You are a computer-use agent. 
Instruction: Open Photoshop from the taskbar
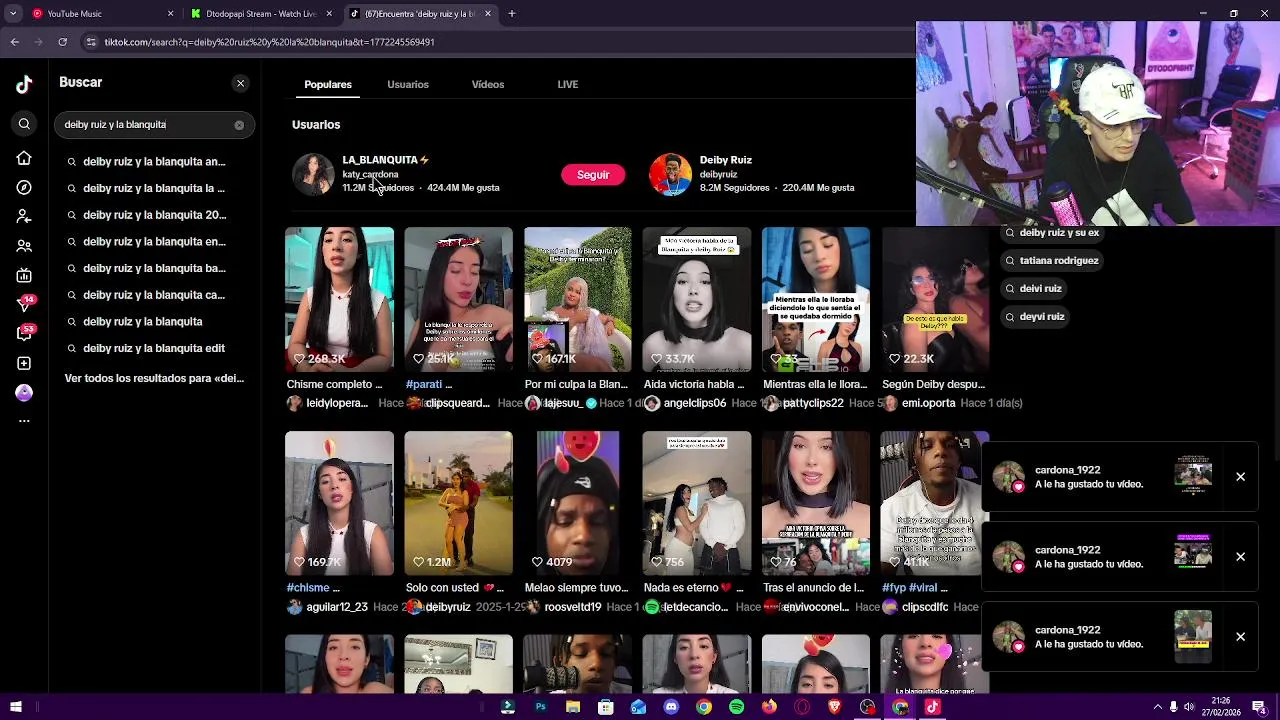point(540,707)
